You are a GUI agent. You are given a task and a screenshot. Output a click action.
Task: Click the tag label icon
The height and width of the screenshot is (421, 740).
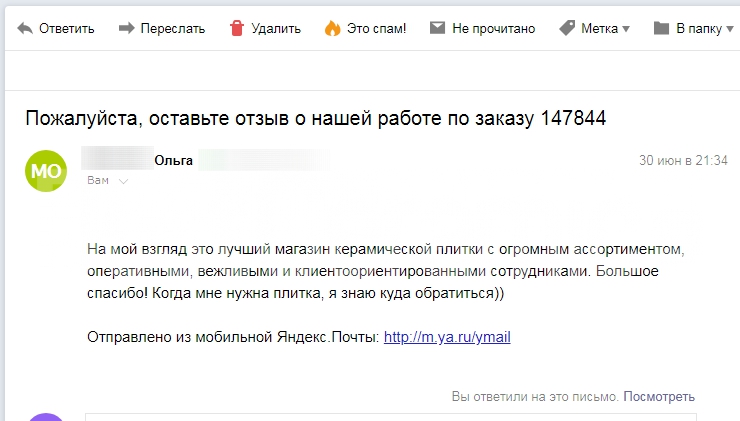(x=567, y=28)
